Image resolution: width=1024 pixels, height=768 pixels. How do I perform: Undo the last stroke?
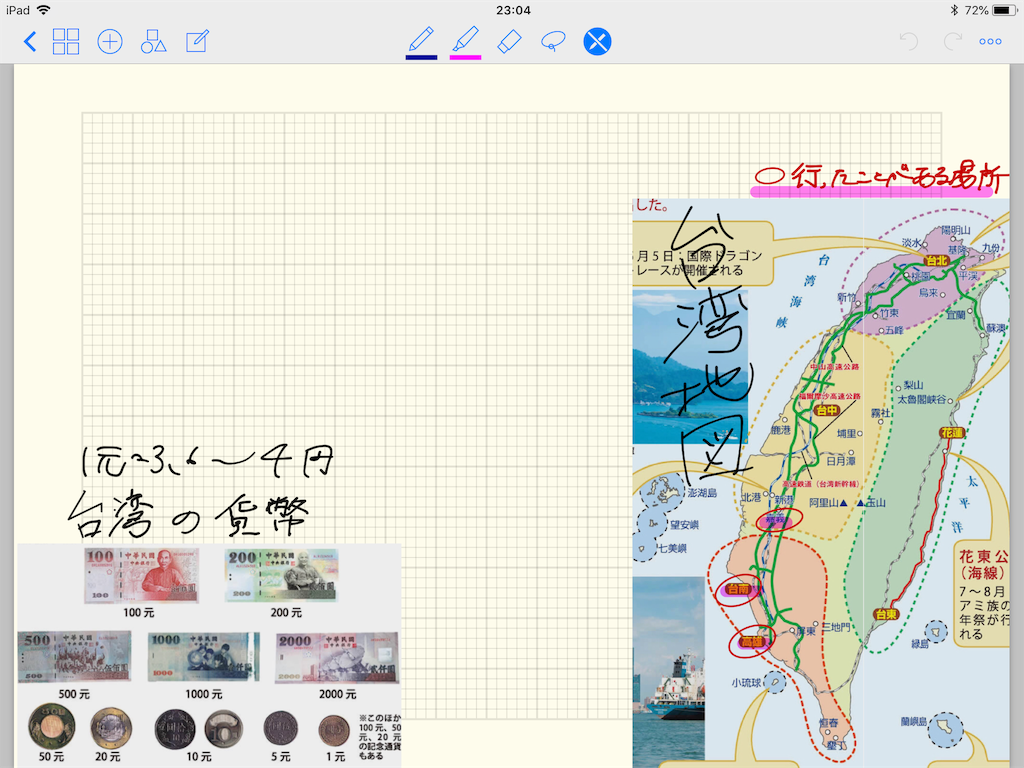coord(908,42)
